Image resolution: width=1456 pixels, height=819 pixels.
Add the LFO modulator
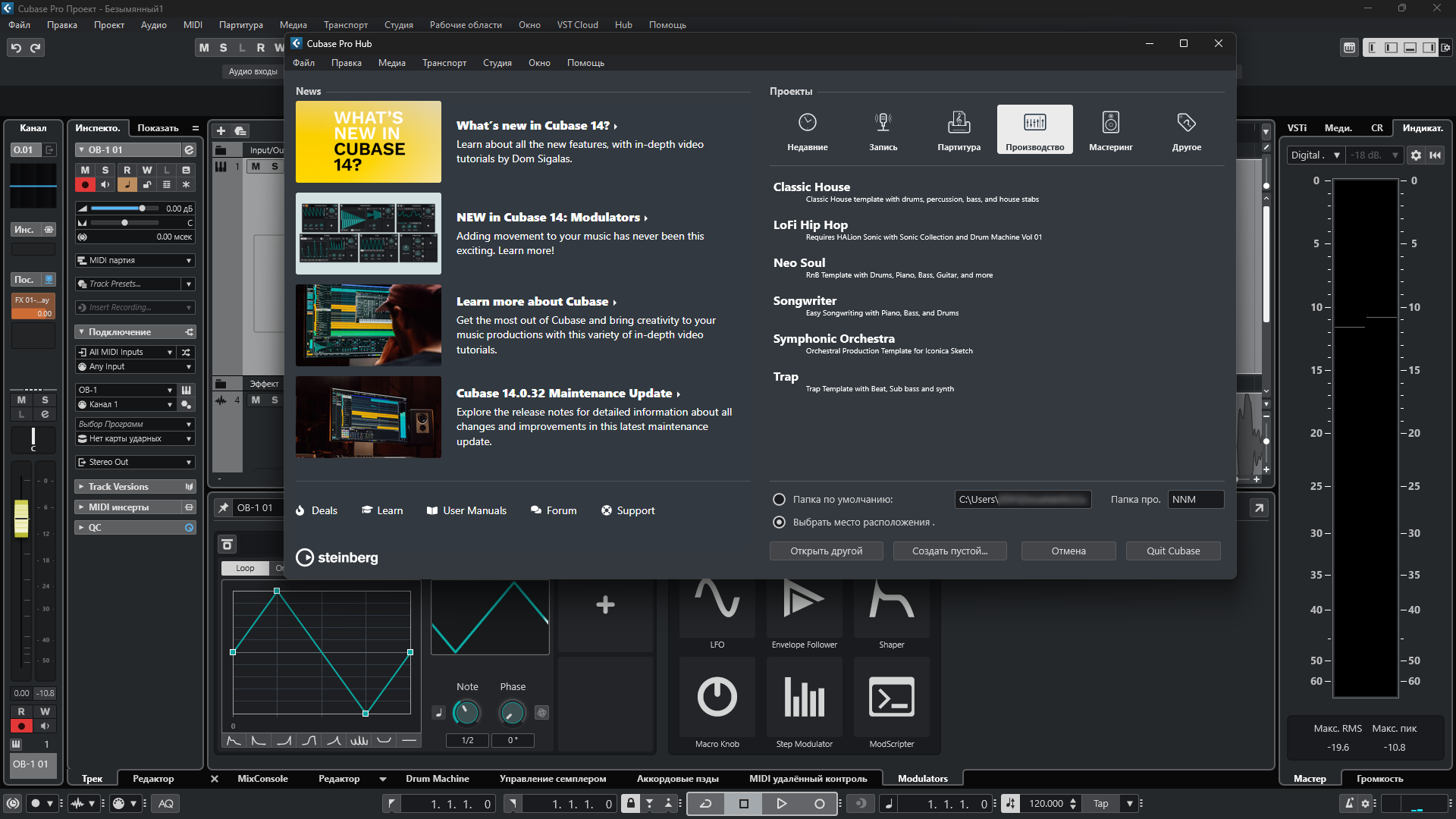pyautogui.click(x=717, y=610)
